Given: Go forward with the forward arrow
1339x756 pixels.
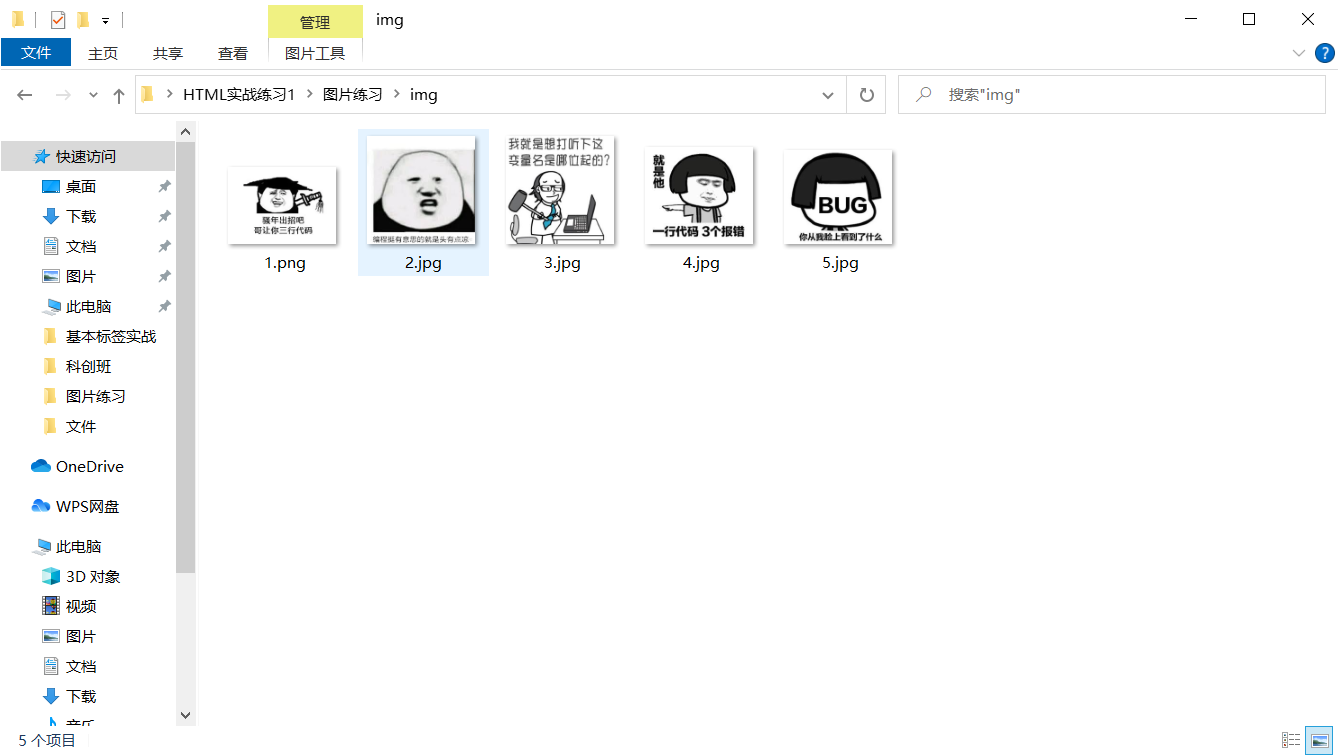Looking at the screenshot, I should click(62, 95).
